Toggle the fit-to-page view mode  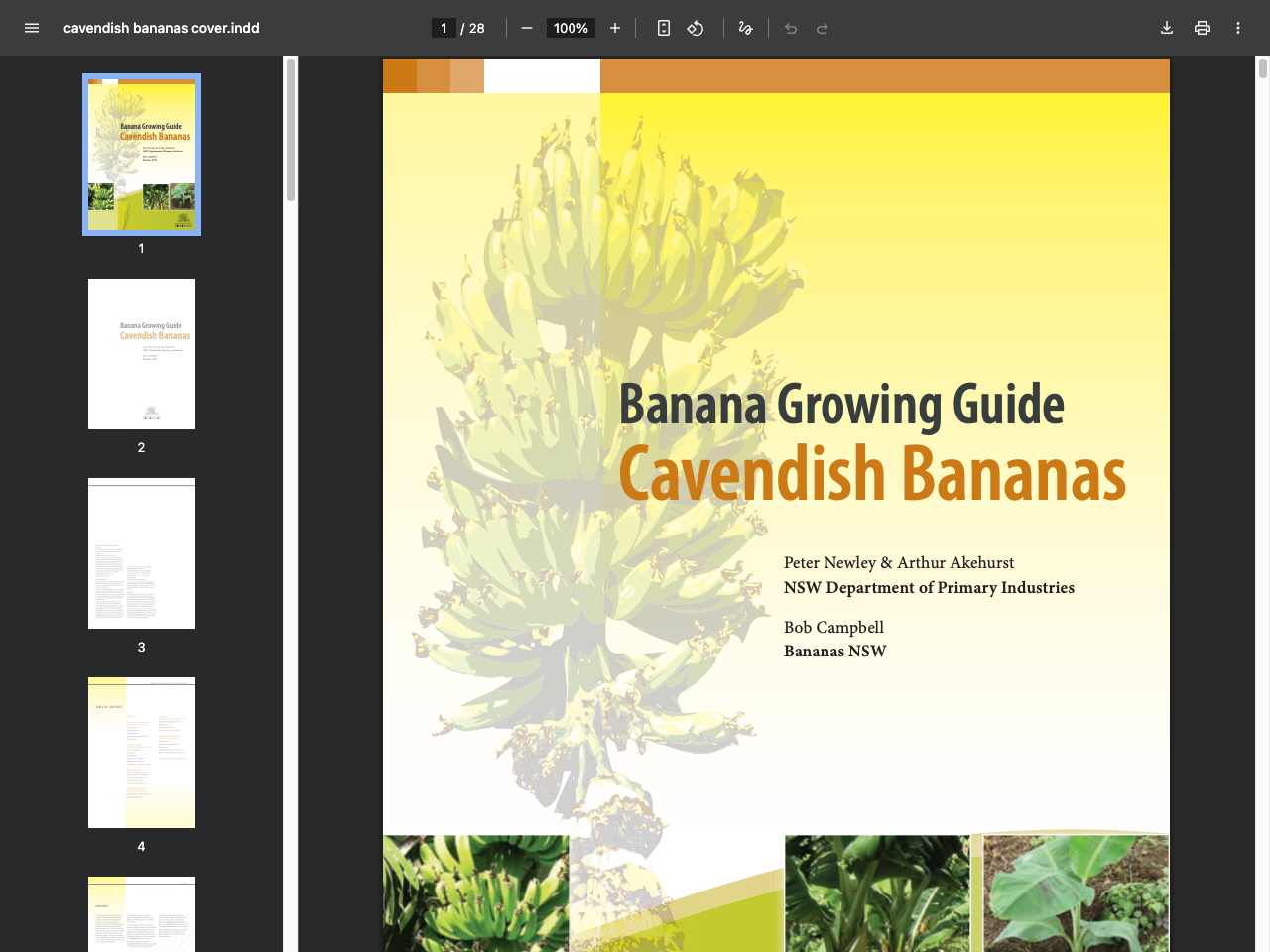point(663,28)
